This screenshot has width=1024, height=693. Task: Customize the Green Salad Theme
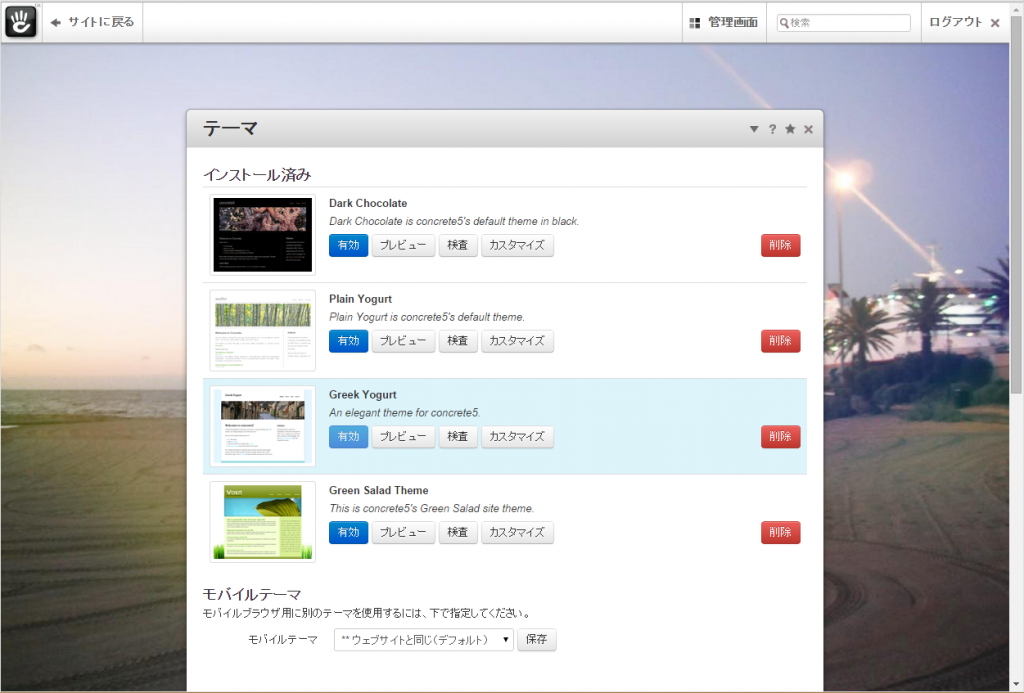pos(518,532)
